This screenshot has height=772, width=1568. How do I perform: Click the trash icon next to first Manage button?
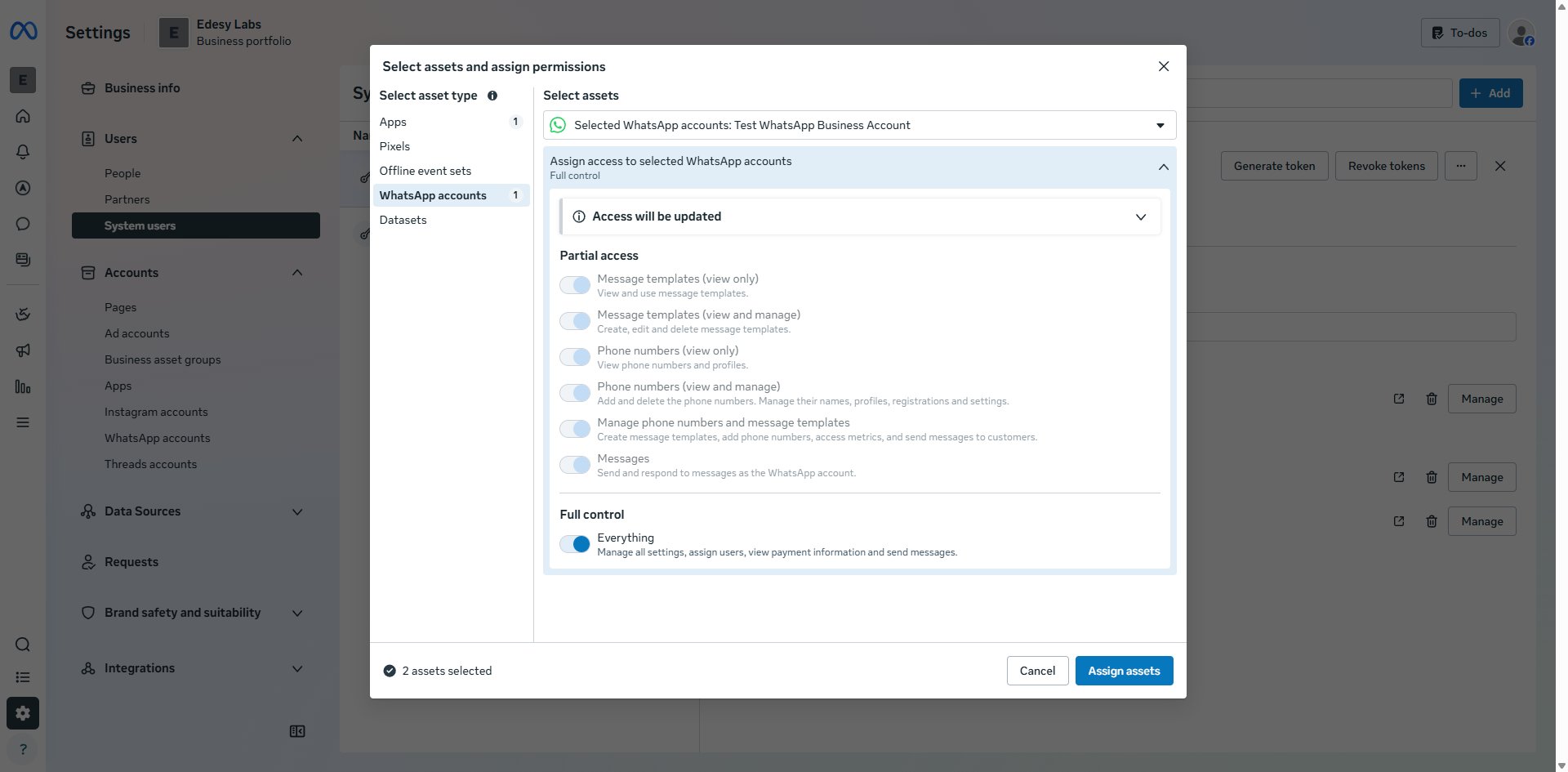pos(1432,399)
